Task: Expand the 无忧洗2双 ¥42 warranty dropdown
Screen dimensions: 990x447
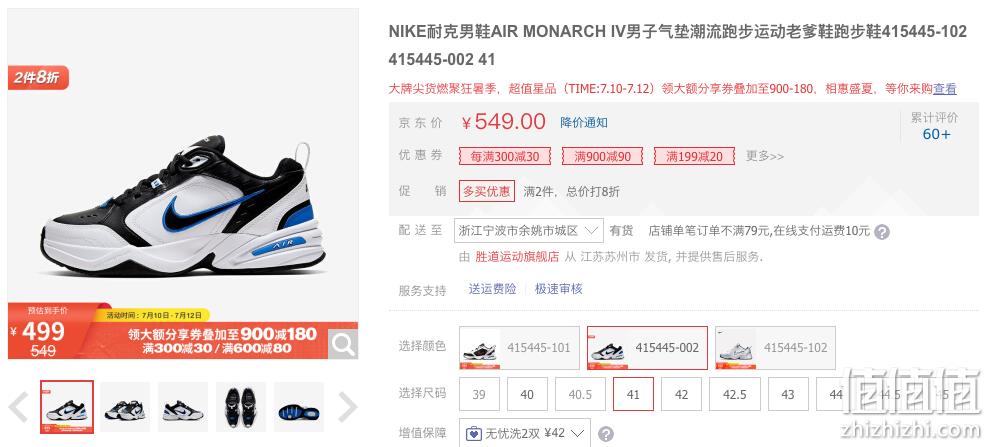Action: click(524, 433)
